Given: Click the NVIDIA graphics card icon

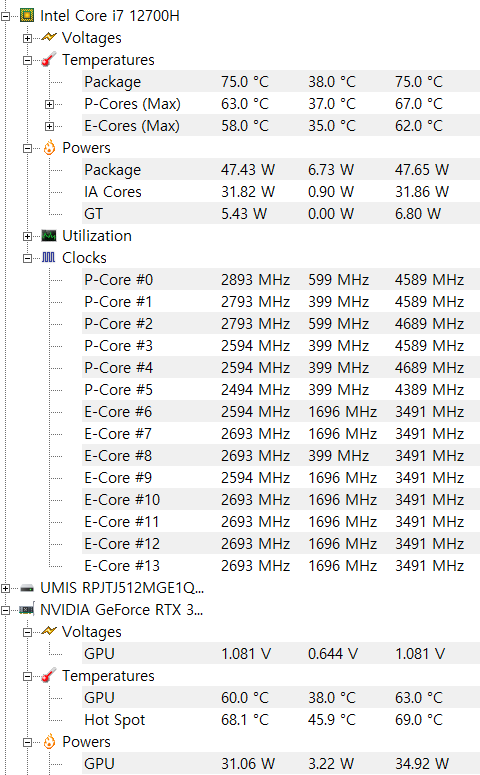Looking at the screenshot, I should click(x=27, y=610).
